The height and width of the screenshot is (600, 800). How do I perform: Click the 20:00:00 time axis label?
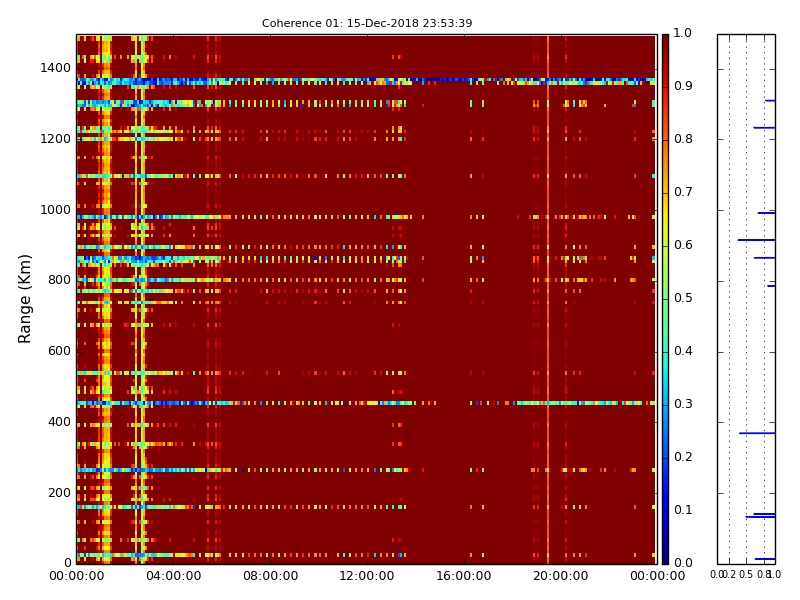(x=560, y=577)
